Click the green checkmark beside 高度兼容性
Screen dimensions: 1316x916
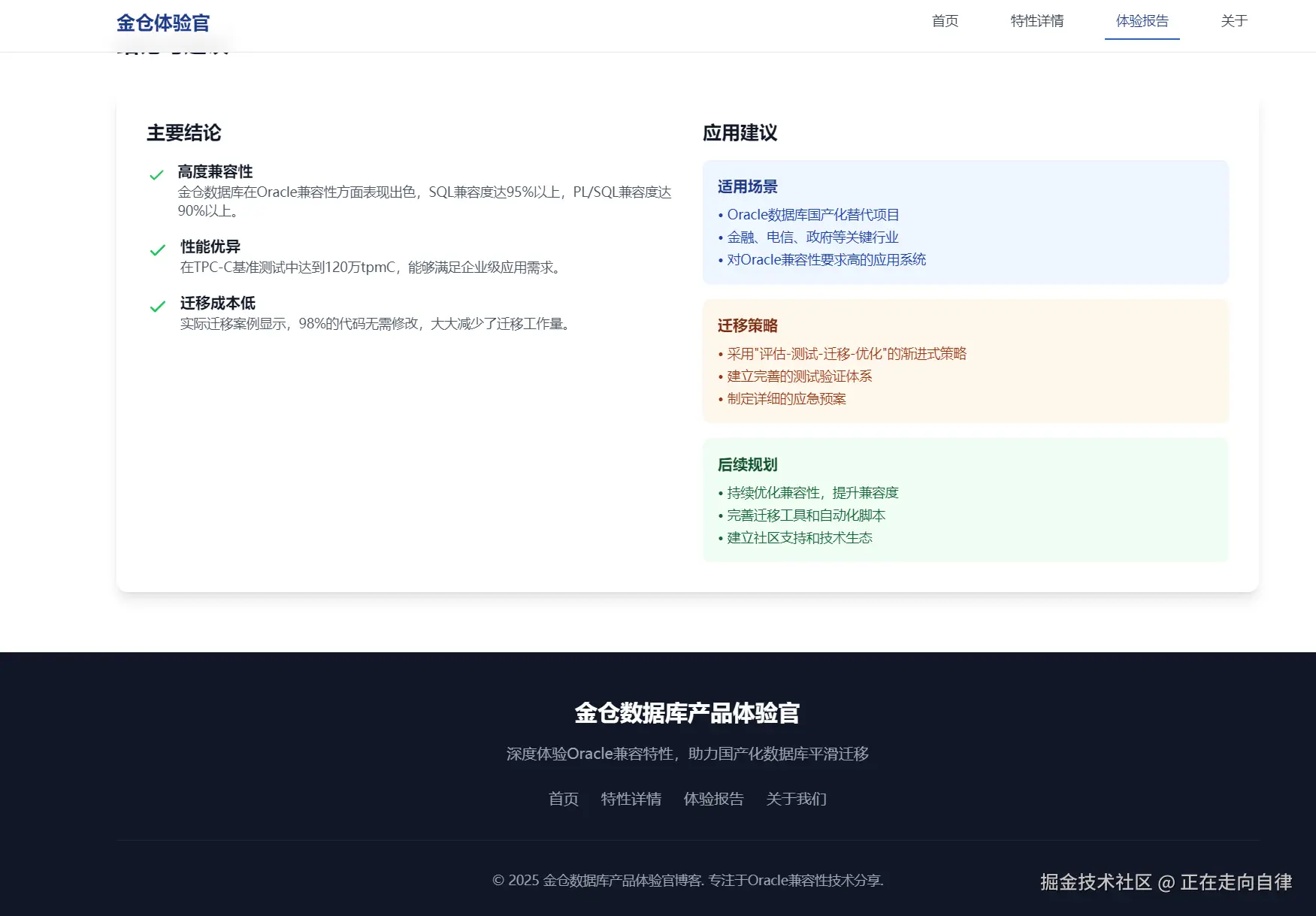point(156,175)
